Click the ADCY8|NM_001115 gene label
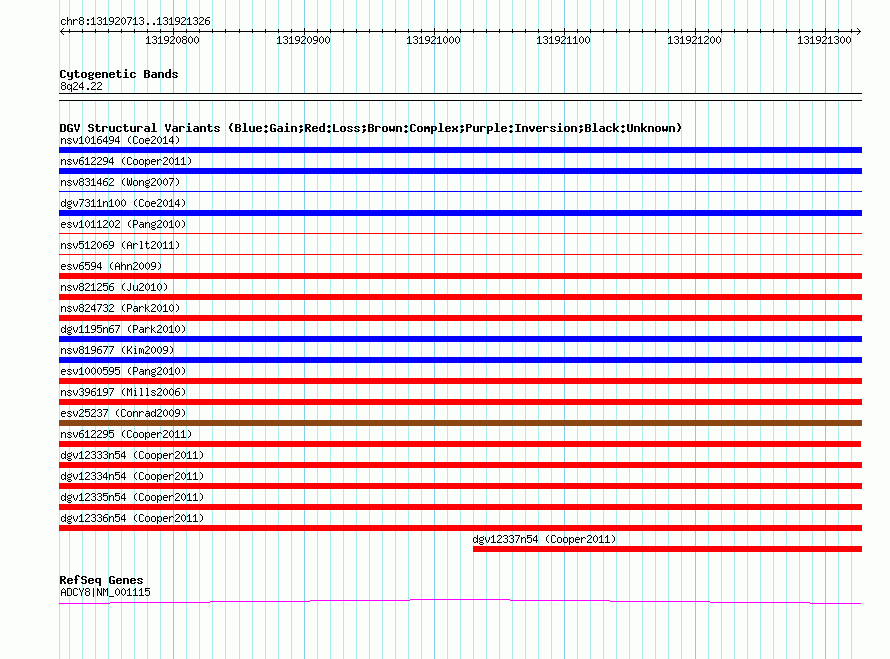This screenshot has width=890, height=659. click(x=106, y=592)
